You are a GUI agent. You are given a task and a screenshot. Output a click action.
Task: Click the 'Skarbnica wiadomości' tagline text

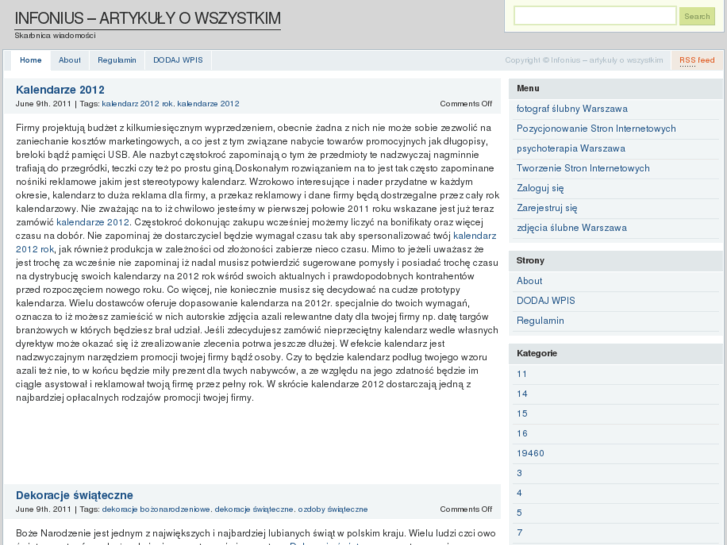pyautogui.click(x=55, y=35)
